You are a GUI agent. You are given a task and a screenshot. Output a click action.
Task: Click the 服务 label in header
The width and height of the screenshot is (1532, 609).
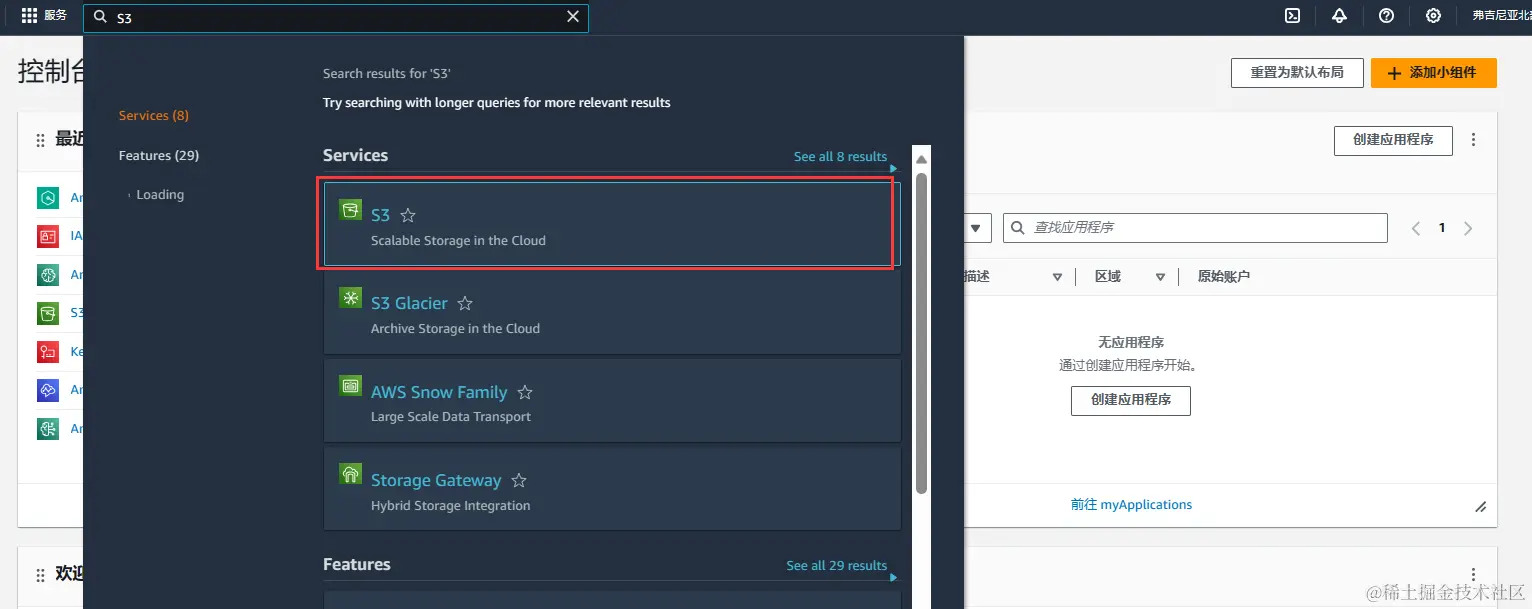pyautogui.click(x=55, y=15)
